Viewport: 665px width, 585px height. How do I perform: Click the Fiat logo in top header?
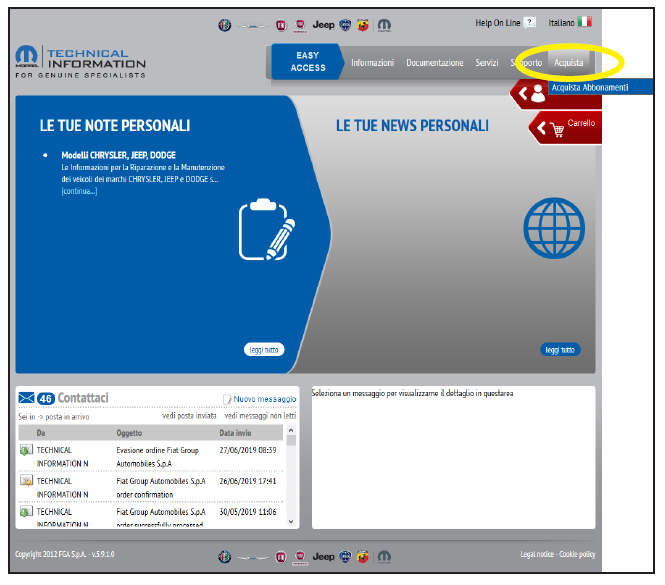coord(281,25)
